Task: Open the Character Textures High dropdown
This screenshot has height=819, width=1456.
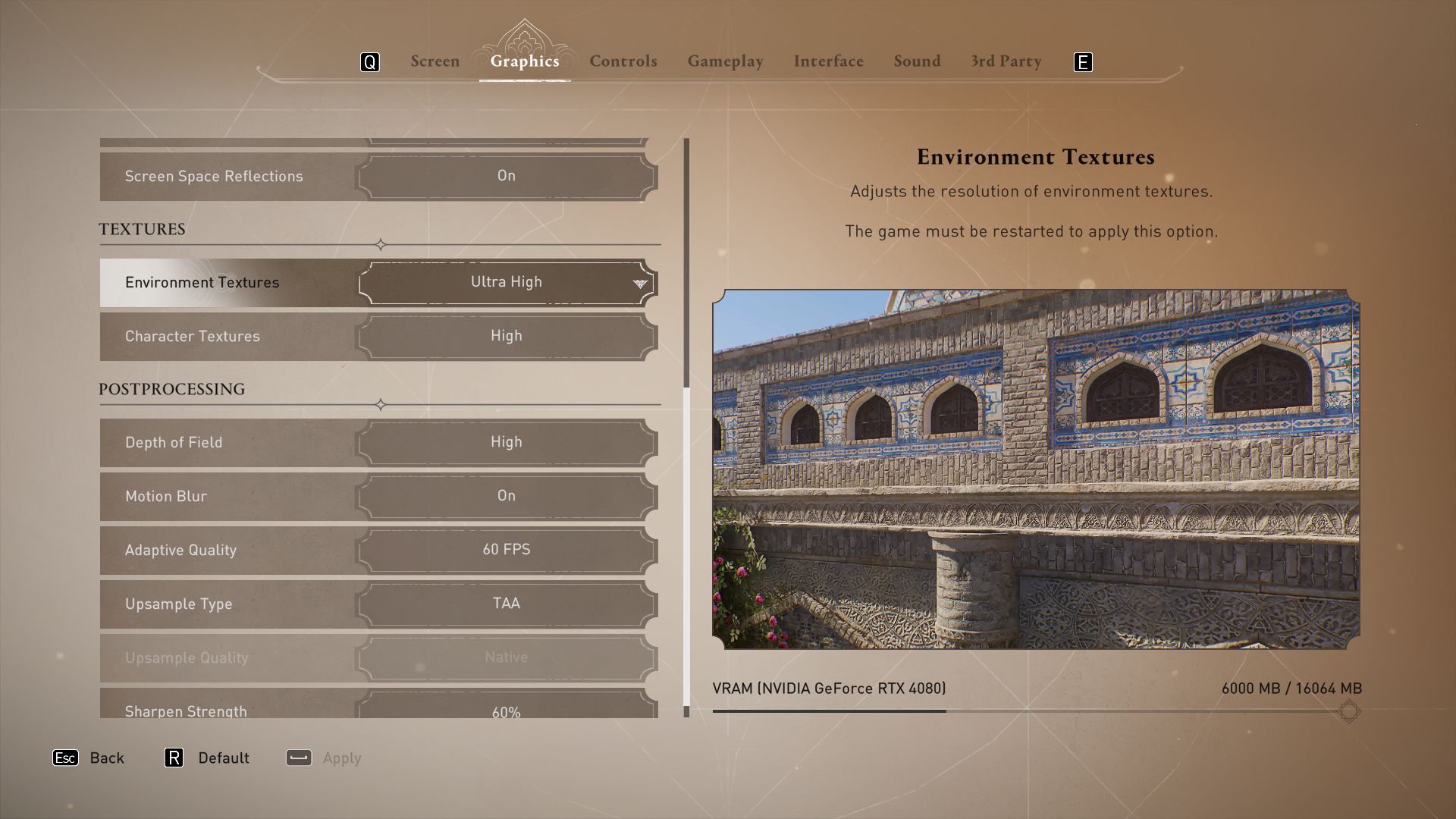Action: pyautogui.click(x=506, y=336)
